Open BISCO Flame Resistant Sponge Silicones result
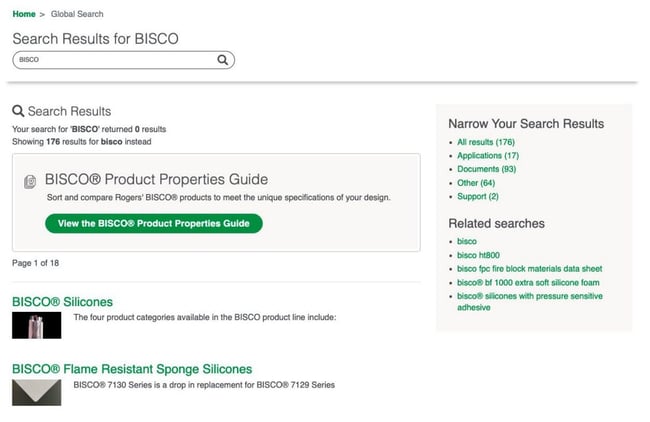This screenshot has width=650, height=422. coord(132,369)
